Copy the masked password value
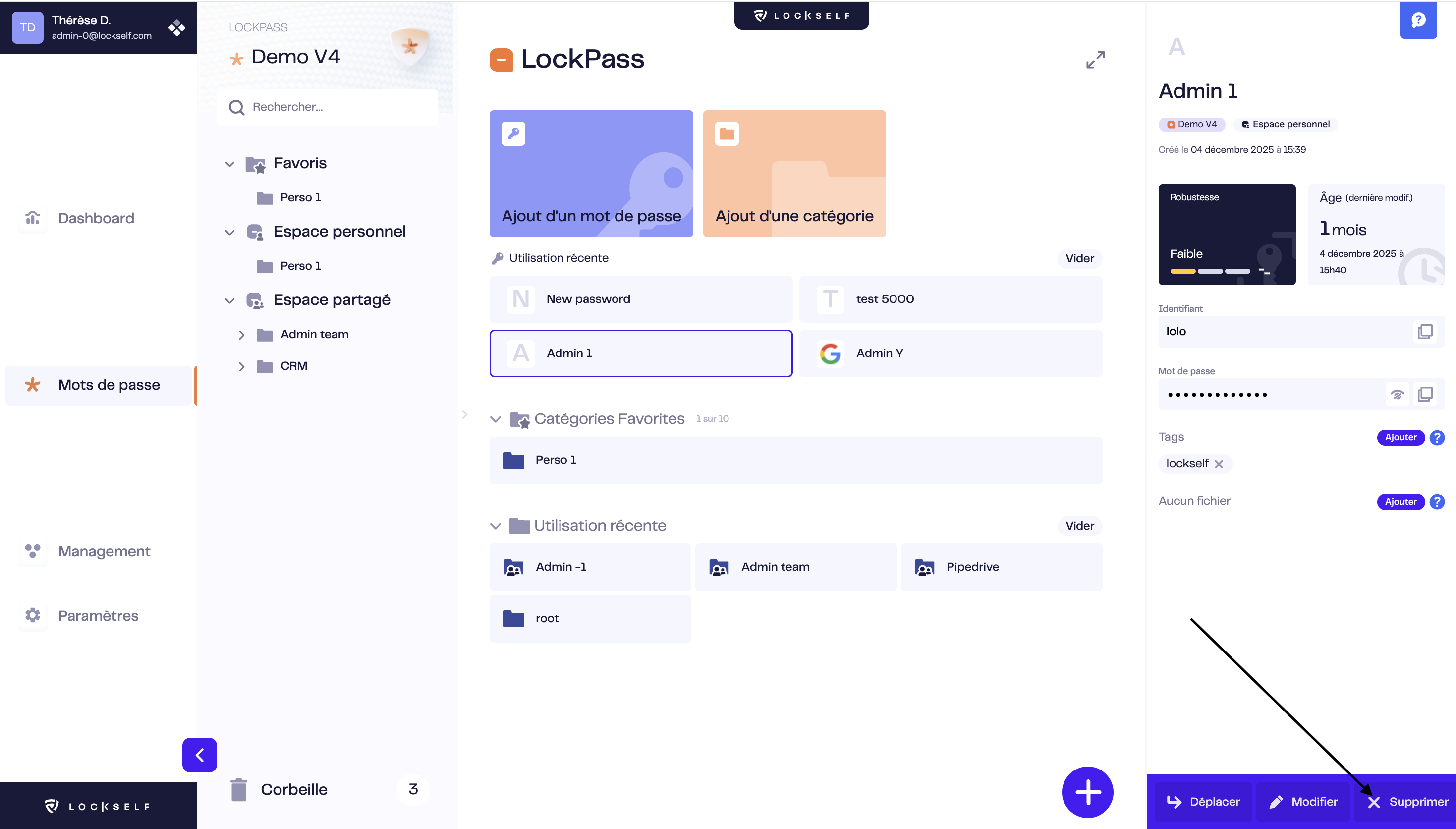1456x829 pixels. pos(1425,394)
